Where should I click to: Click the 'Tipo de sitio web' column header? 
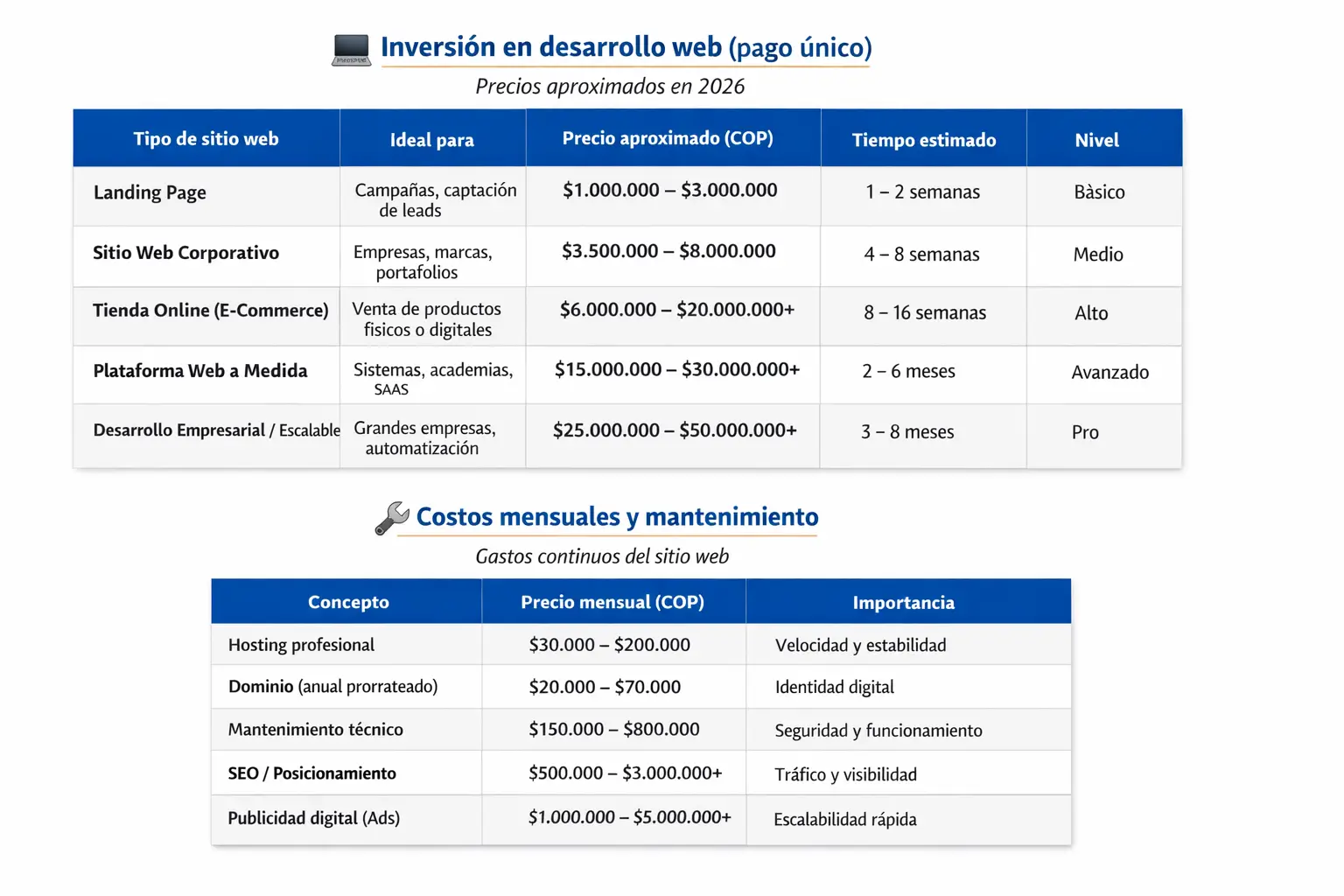tap(206, 137)
